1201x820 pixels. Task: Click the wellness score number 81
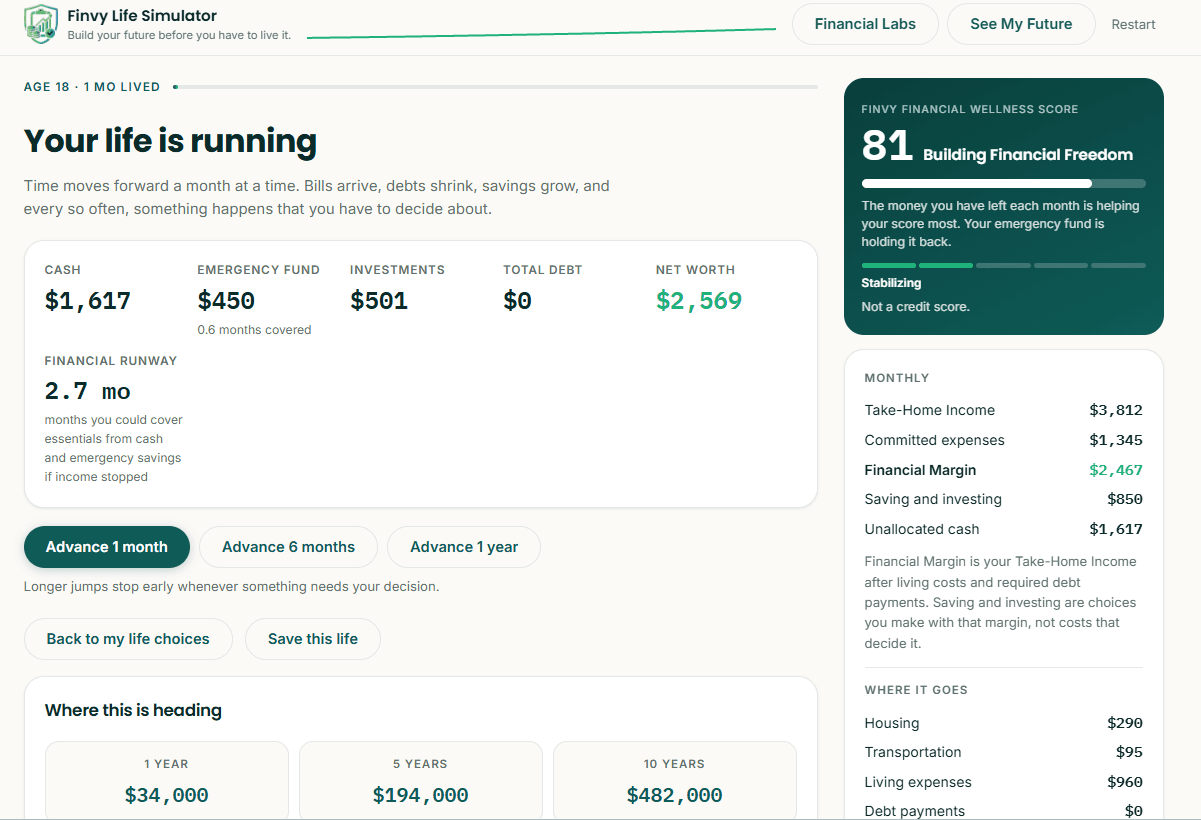pos(887,147)
